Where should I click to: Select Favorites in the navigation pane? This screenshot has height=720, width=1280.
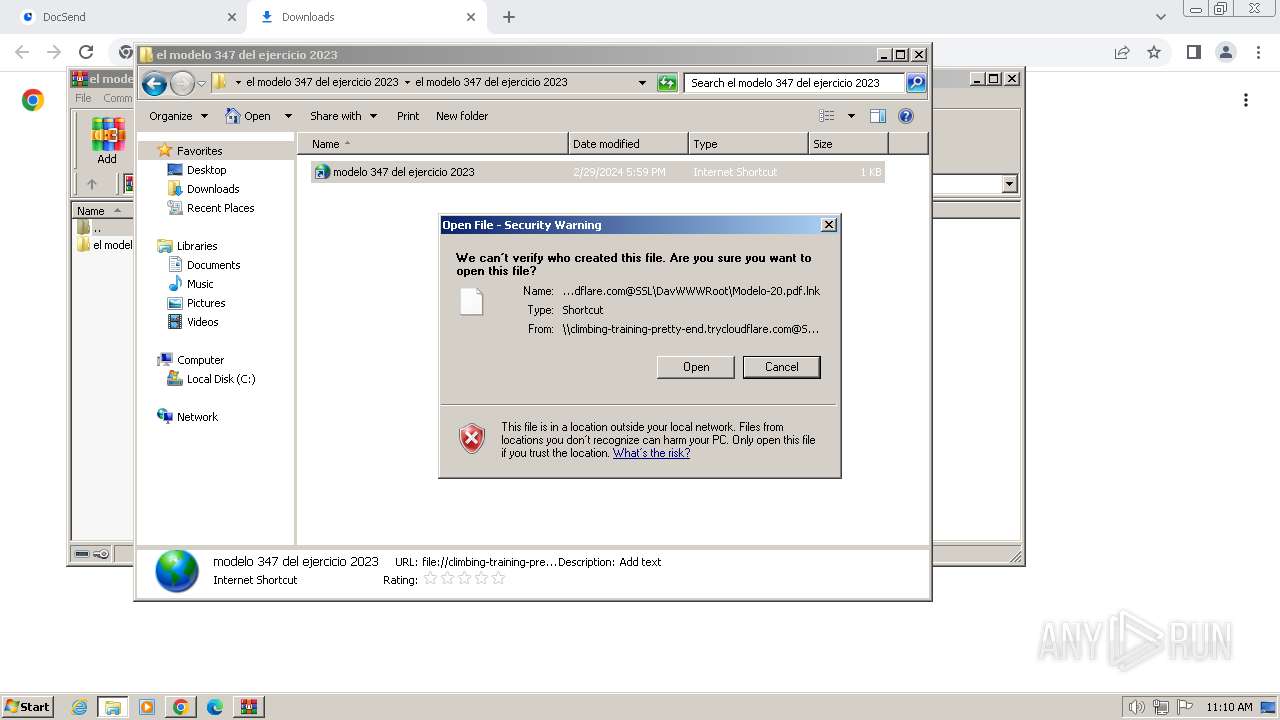tap(199, 151)
